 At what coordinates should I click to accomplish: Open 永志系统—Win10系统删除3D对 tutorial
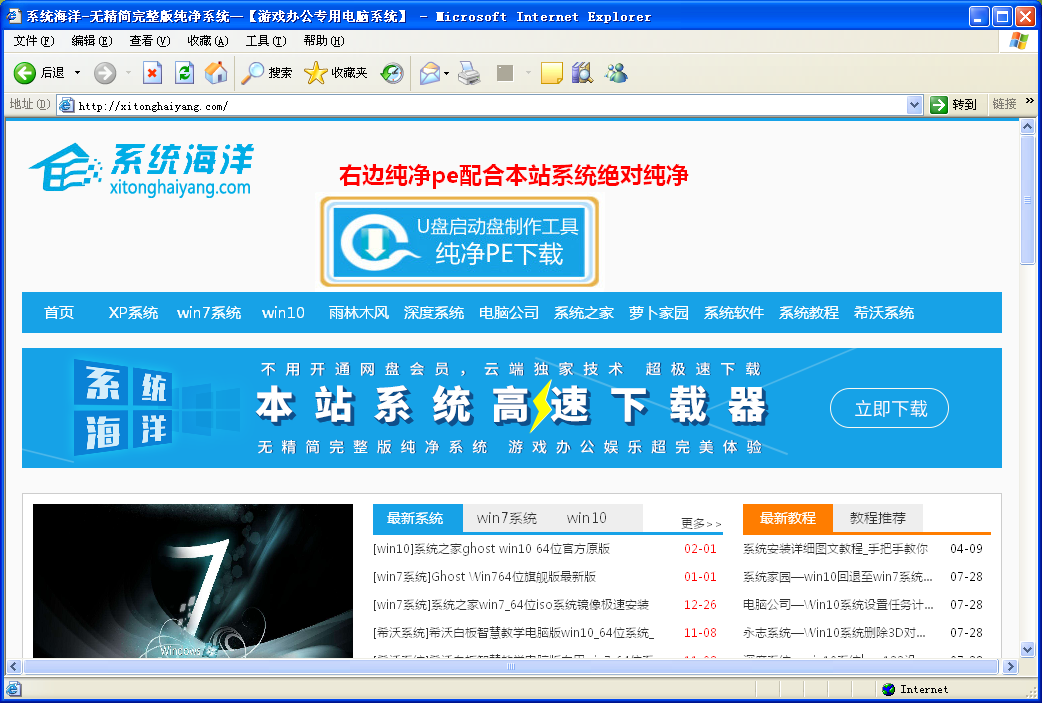(x=834, y=633)
